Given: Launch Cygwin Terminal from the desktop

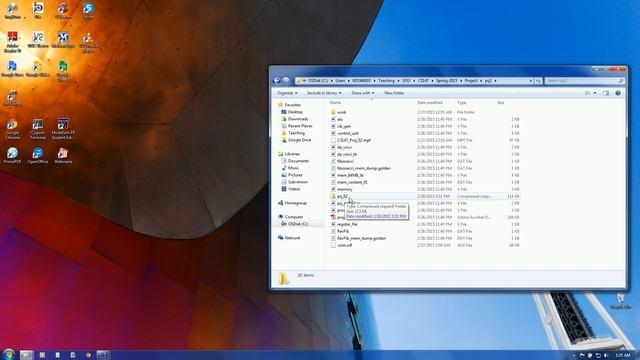Looking at the screenshot, I should pos(38,129).
